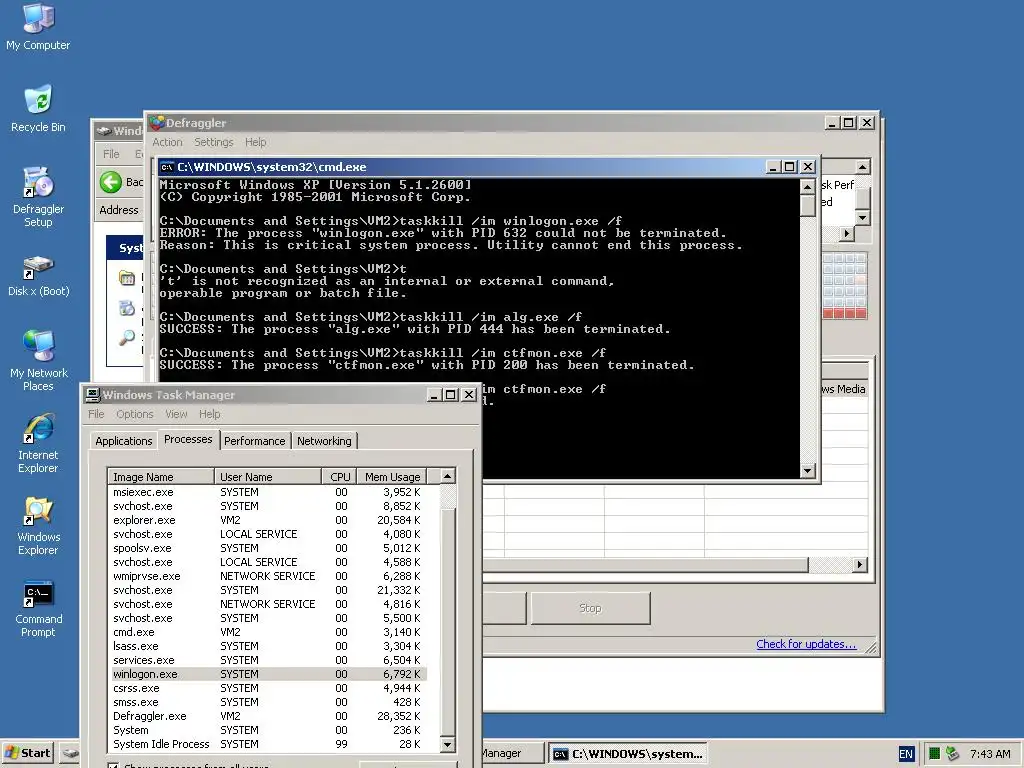Open My Computer desktop icon
This screenshot has height=768, width=1024.
click(x=38, y=27)
